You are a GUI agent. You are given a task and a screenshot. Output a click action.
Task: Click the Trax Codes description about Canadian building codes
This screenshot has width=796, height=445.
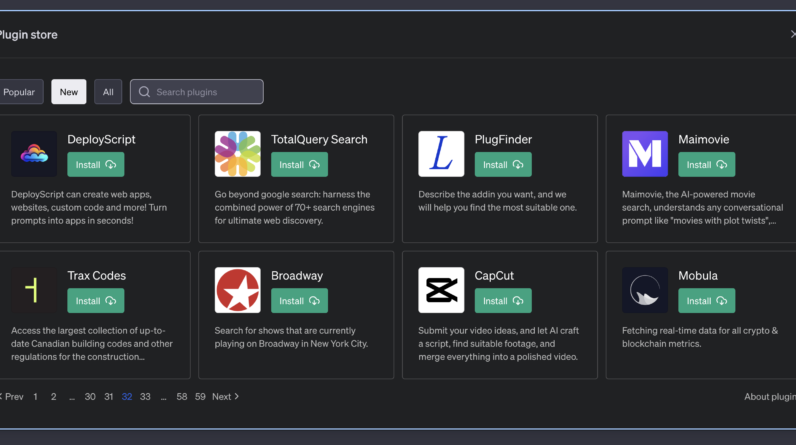92,344
